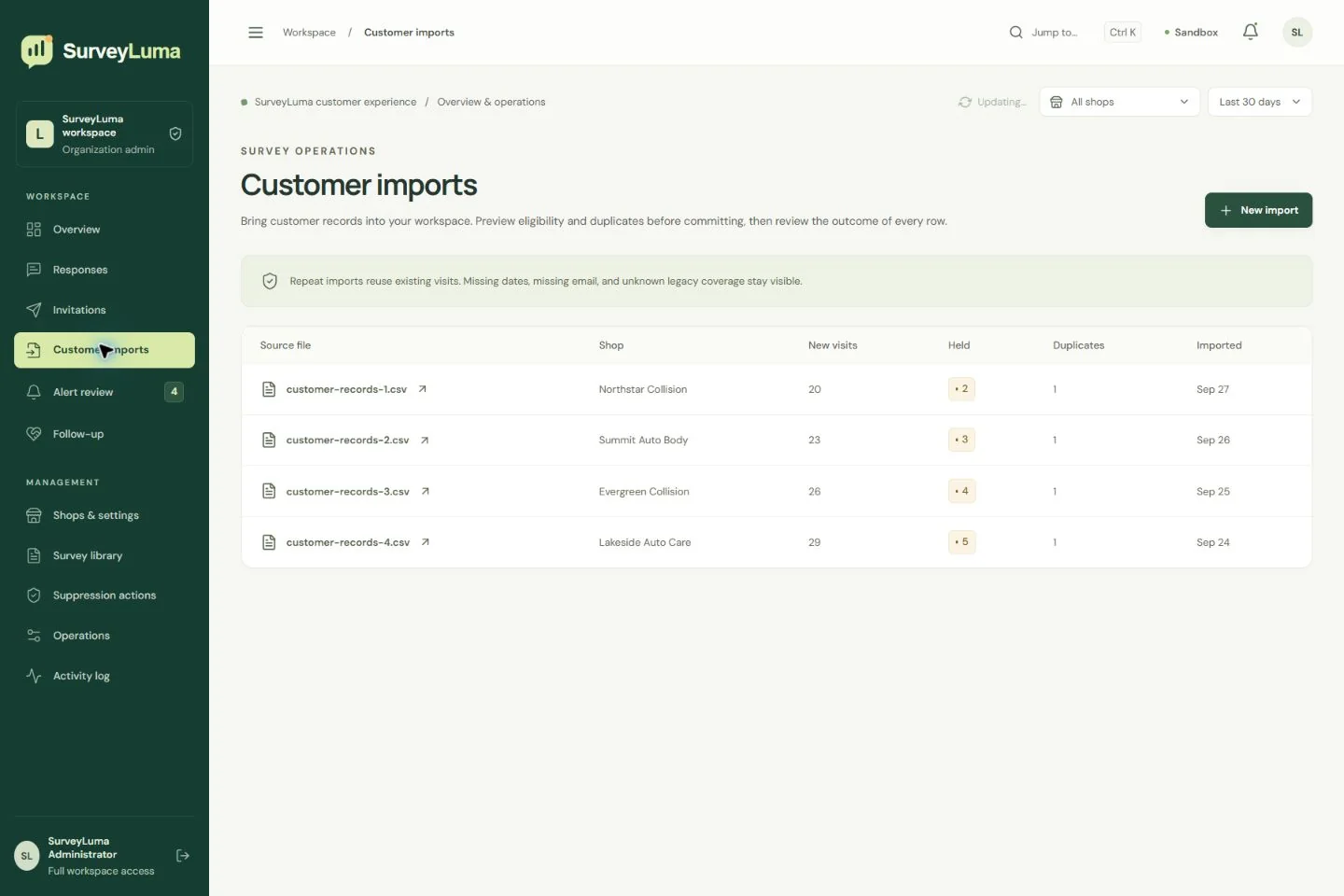
Task: Click the Held badge showing 2
Action: [961, 389]
